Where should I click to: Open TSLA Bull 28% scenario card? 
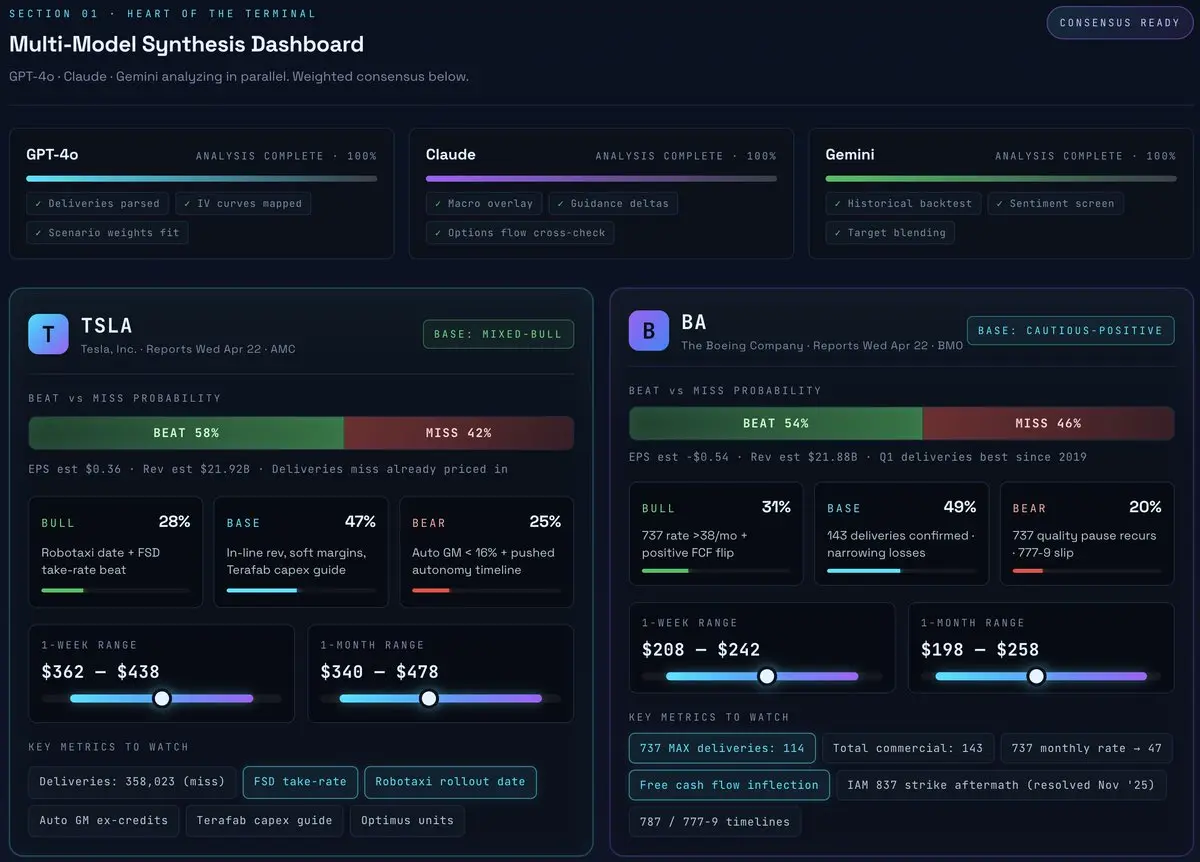(x=116, y=552)
